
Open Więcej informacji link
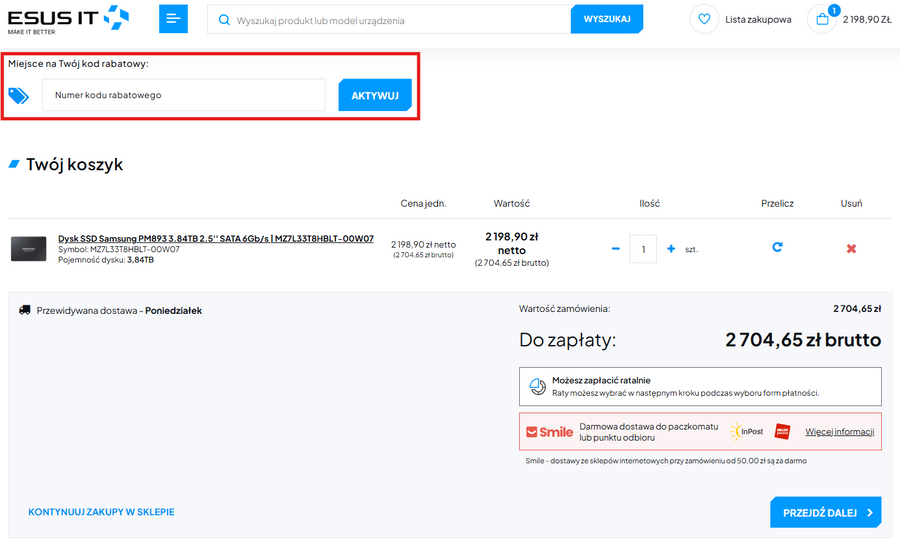pos(839,432)
